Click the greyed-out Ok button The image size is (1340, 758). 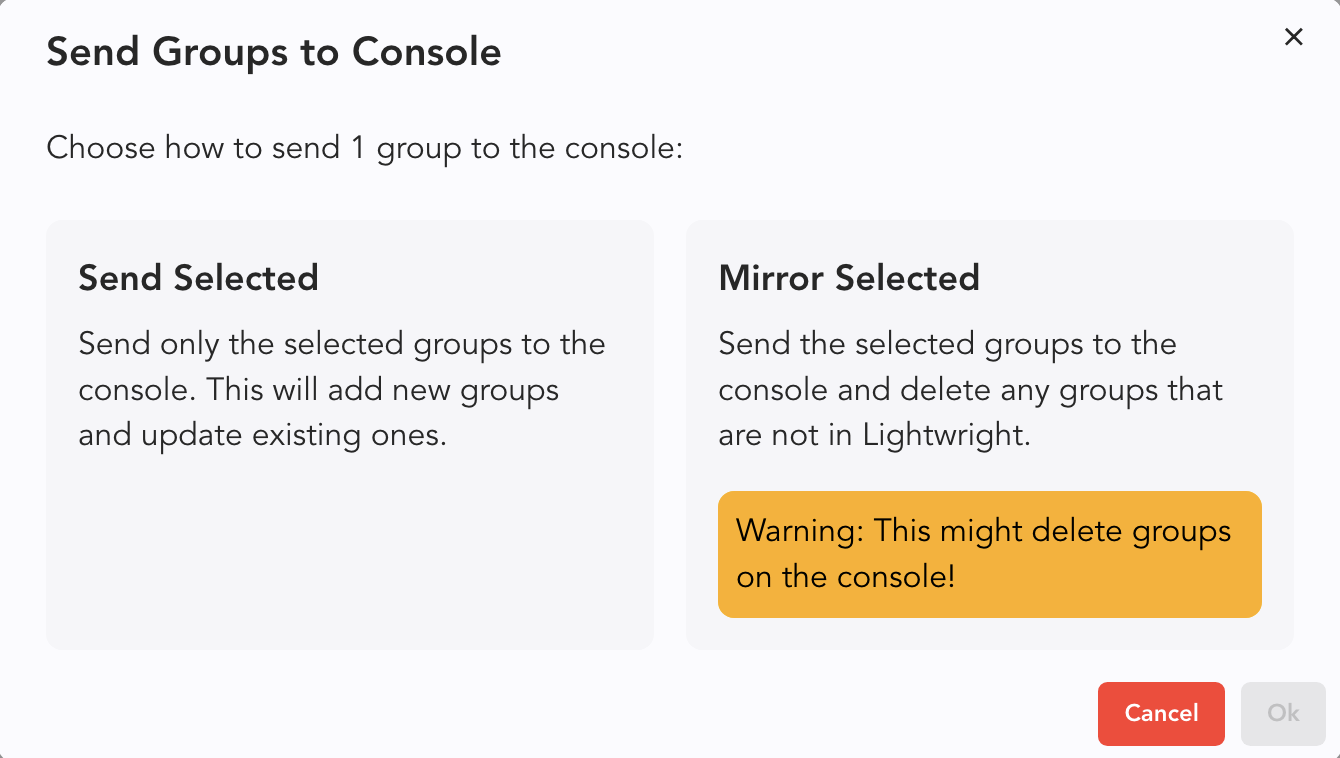pyautogui.click(x=1283, y=713)
